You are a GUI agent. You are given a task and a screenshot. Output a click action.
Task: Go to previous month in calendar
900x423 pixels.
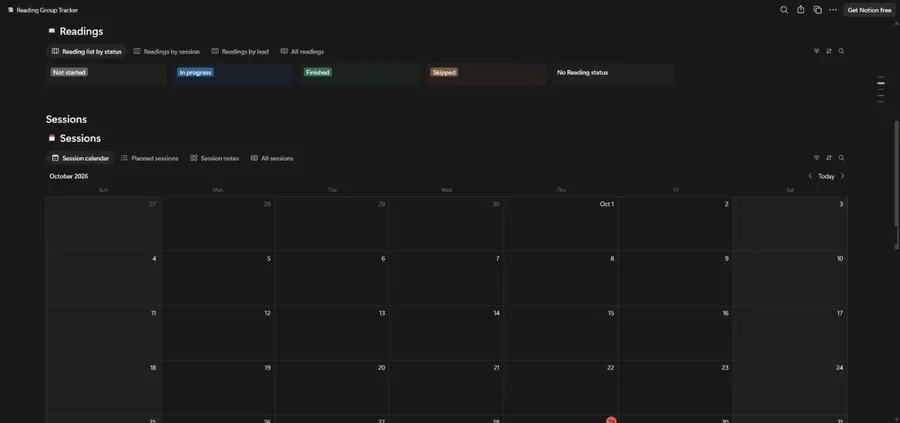tap(810, 176)
